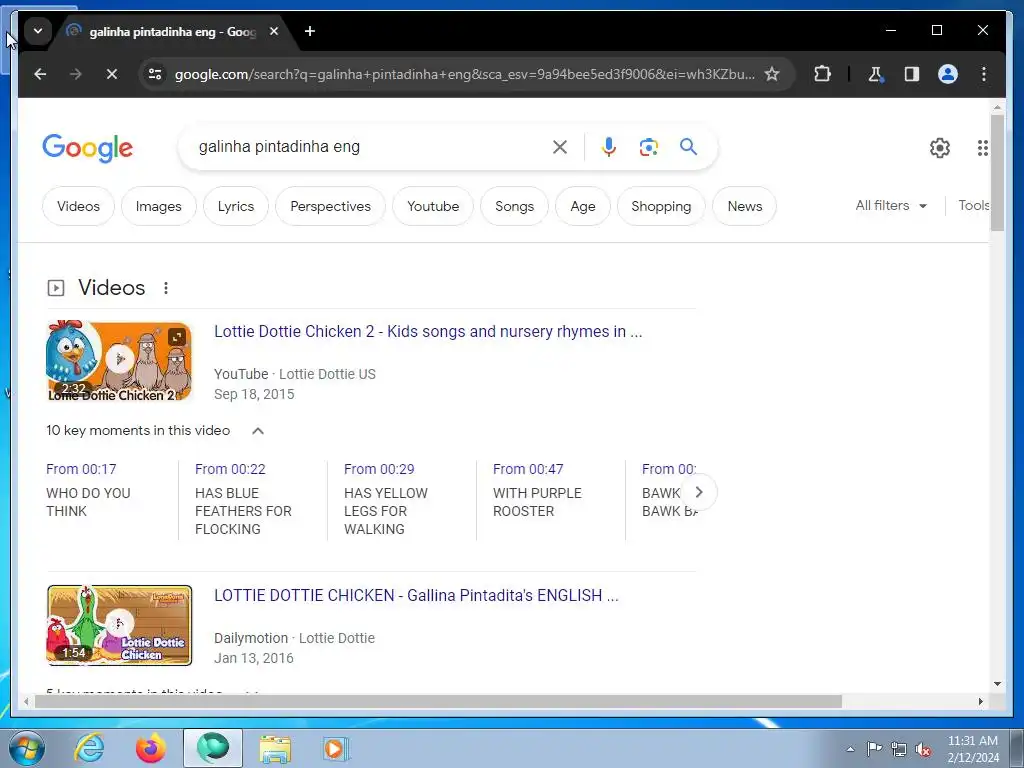Start voice search with microphone

click(x=609, y=147)
